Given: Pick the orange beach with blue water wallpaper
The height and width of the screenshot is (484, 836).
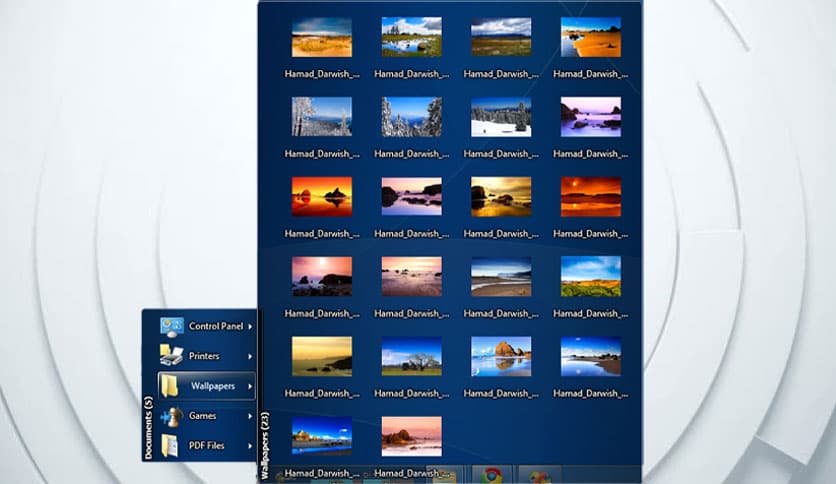Looking at the screenshot, I should pyautogui.click(x=591, y=37).
